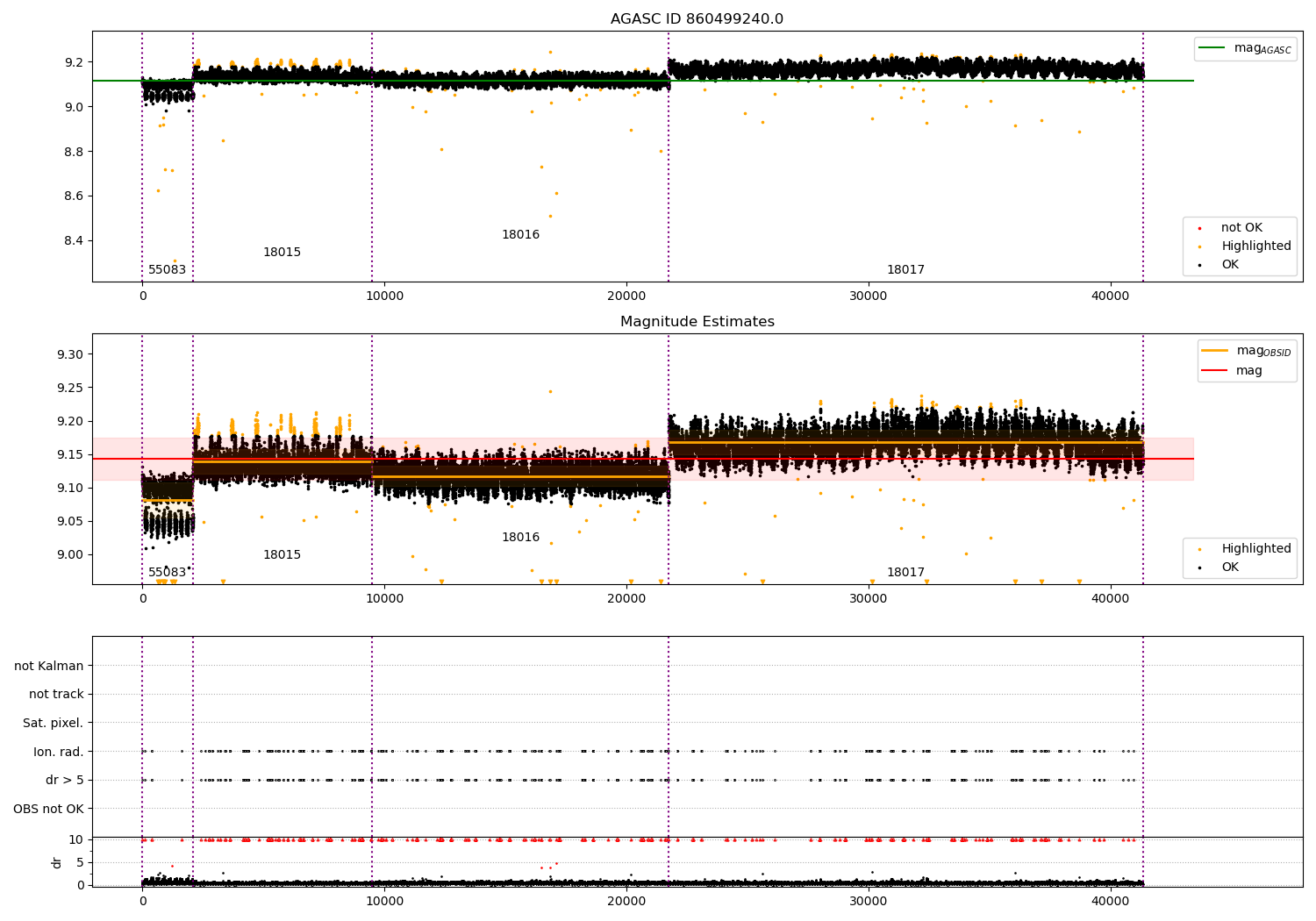Image resolution: width=1316 pixels, height=921 pixels.
Task: Click the 9.10 y-tick in middle plot
Action: tap(70, 489)
